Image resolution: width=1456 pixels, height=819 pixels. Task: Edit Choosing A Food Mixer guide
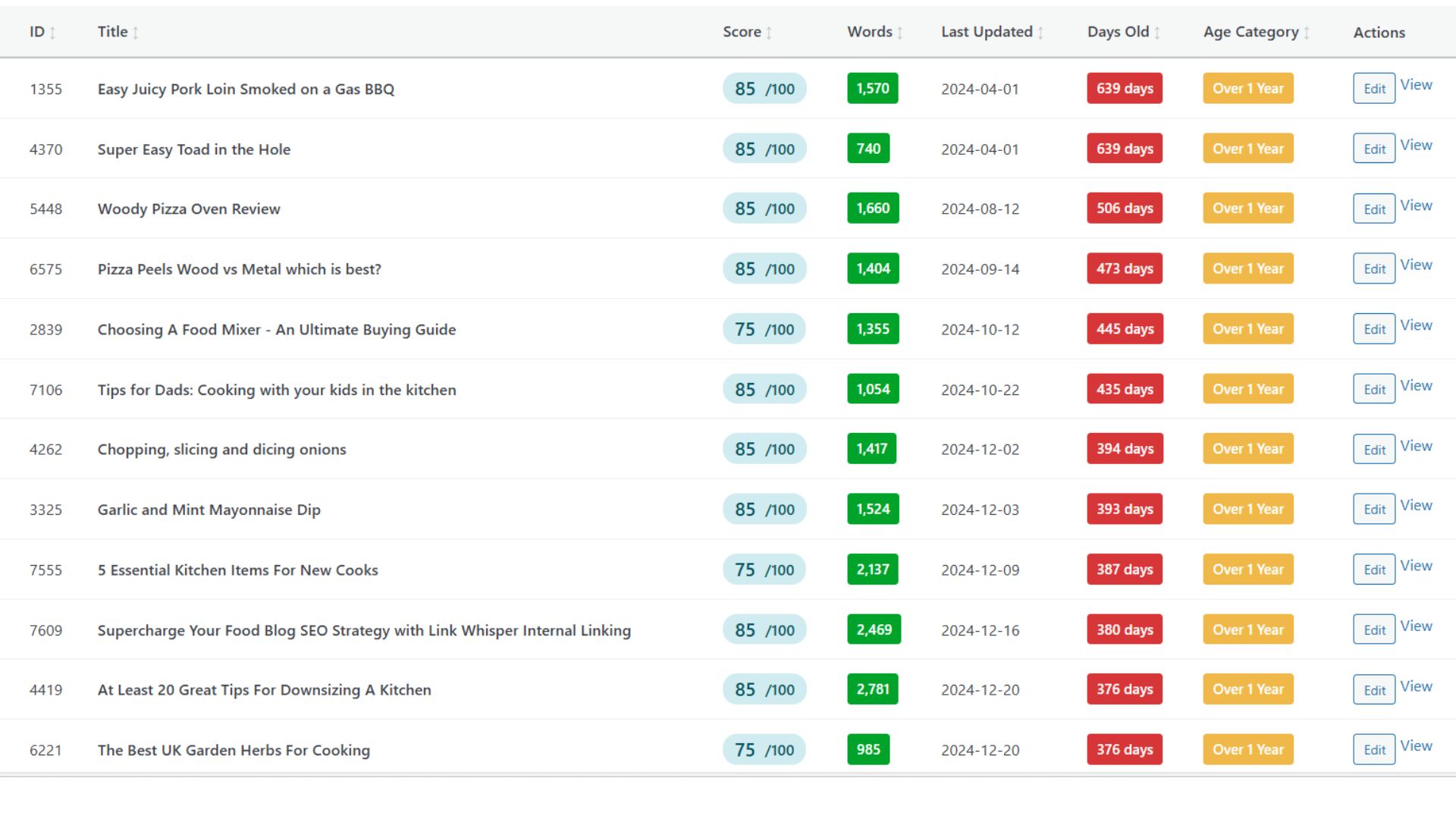(1373, 329)
